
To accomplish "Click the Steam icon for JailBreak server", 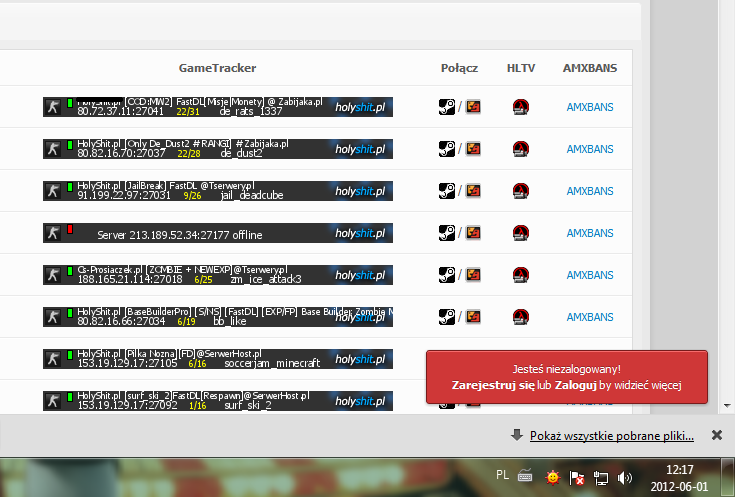I will [446, 191].
